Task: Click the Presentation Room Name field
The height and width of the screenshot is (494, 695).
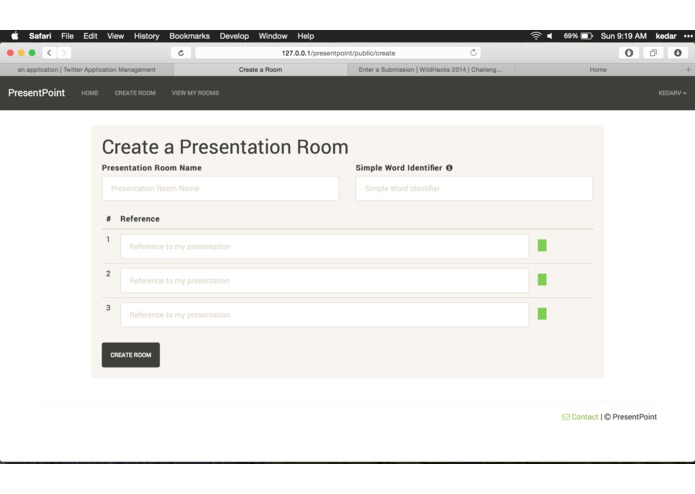Action: click(220, 188)
